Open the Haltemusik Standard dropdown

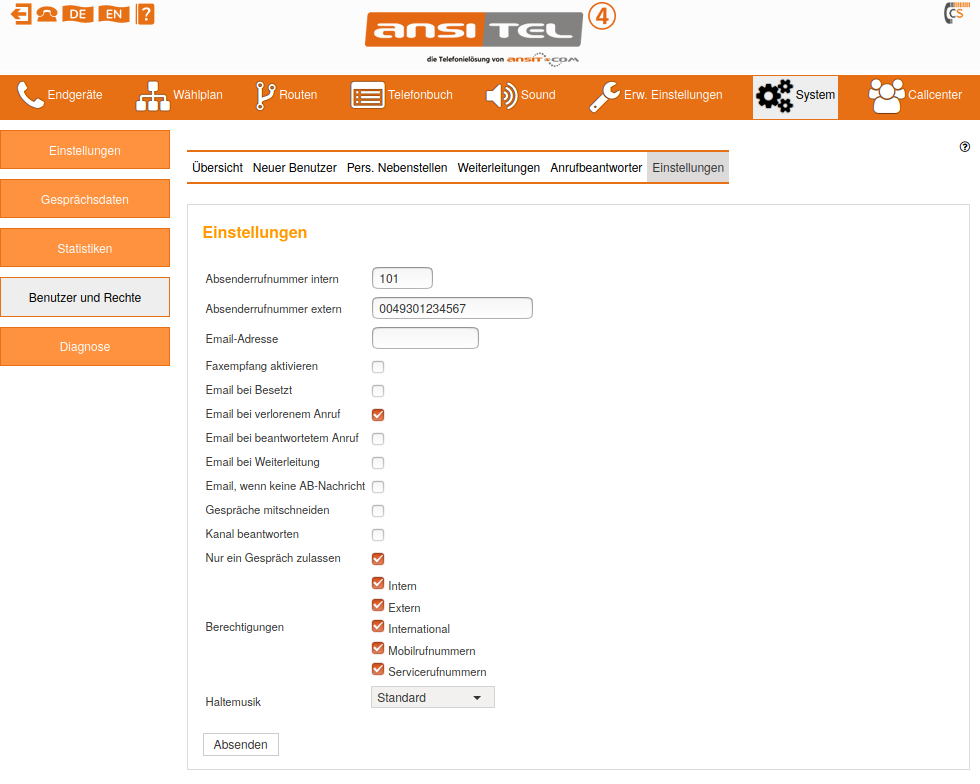coord(432,698)
